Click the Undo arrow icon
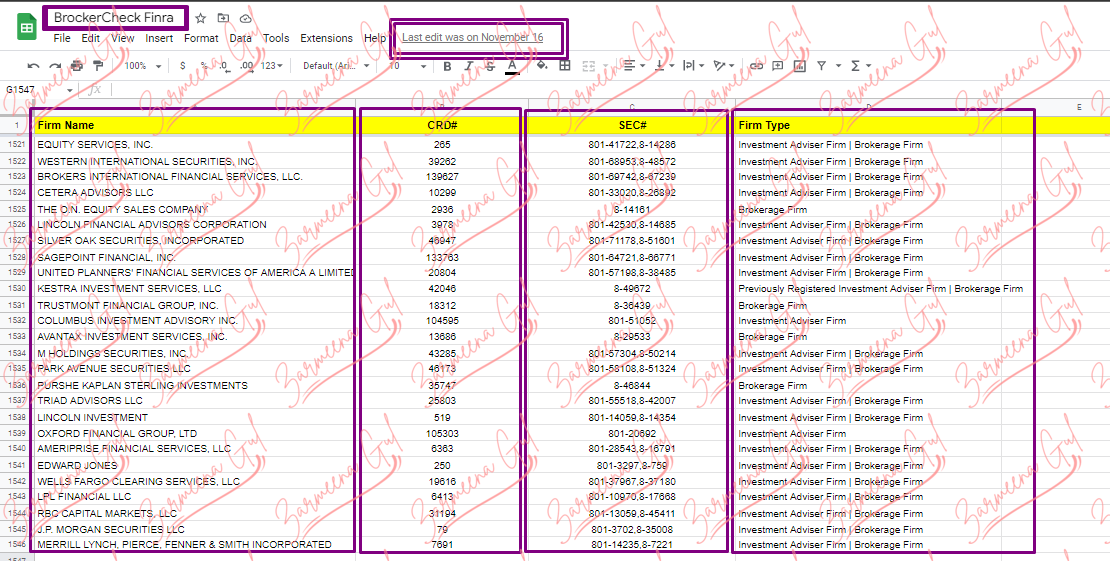The width and height of the screenshot is (1110, 561). tap(33, 66)
